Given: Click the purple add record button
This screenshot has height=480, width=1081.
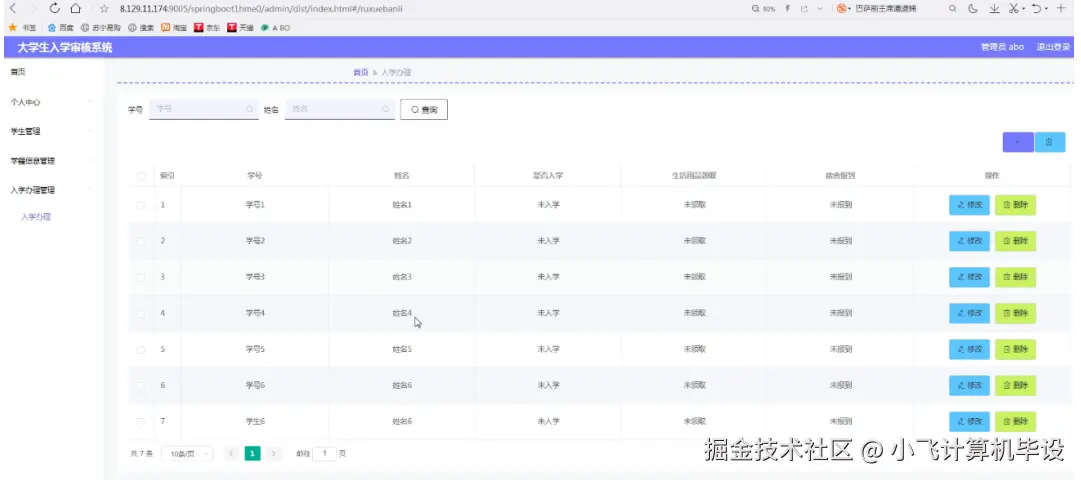Looking at the screenshot, I should 1018,142.
